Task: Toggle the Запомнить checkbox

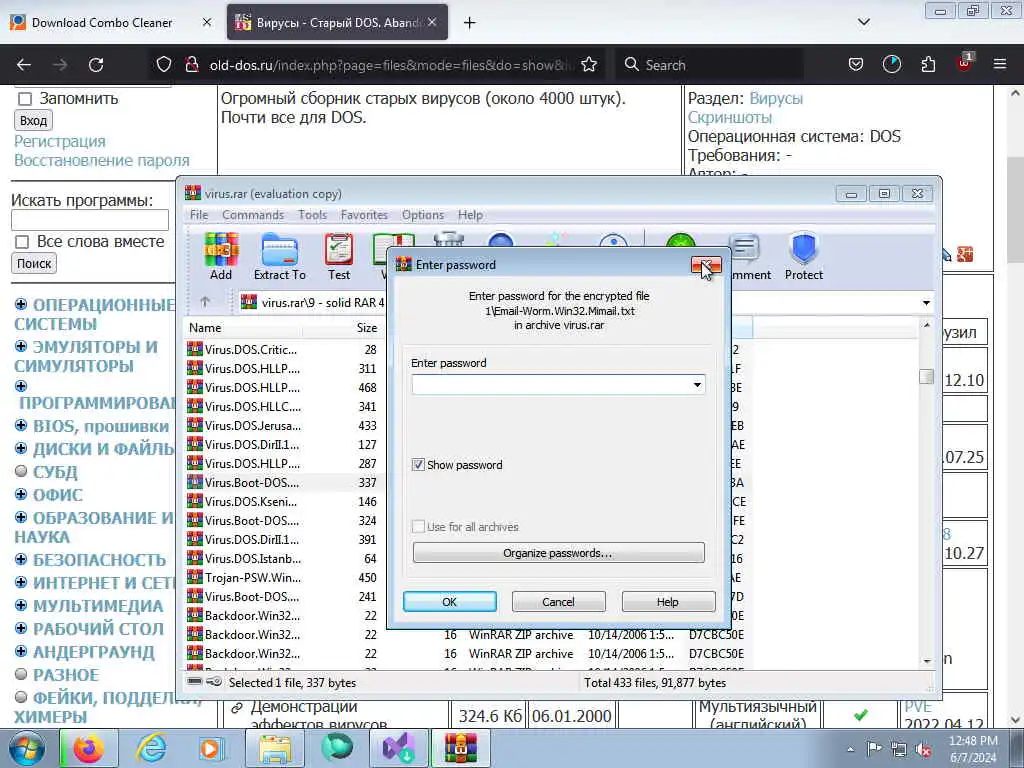Action: coord(25,99)
